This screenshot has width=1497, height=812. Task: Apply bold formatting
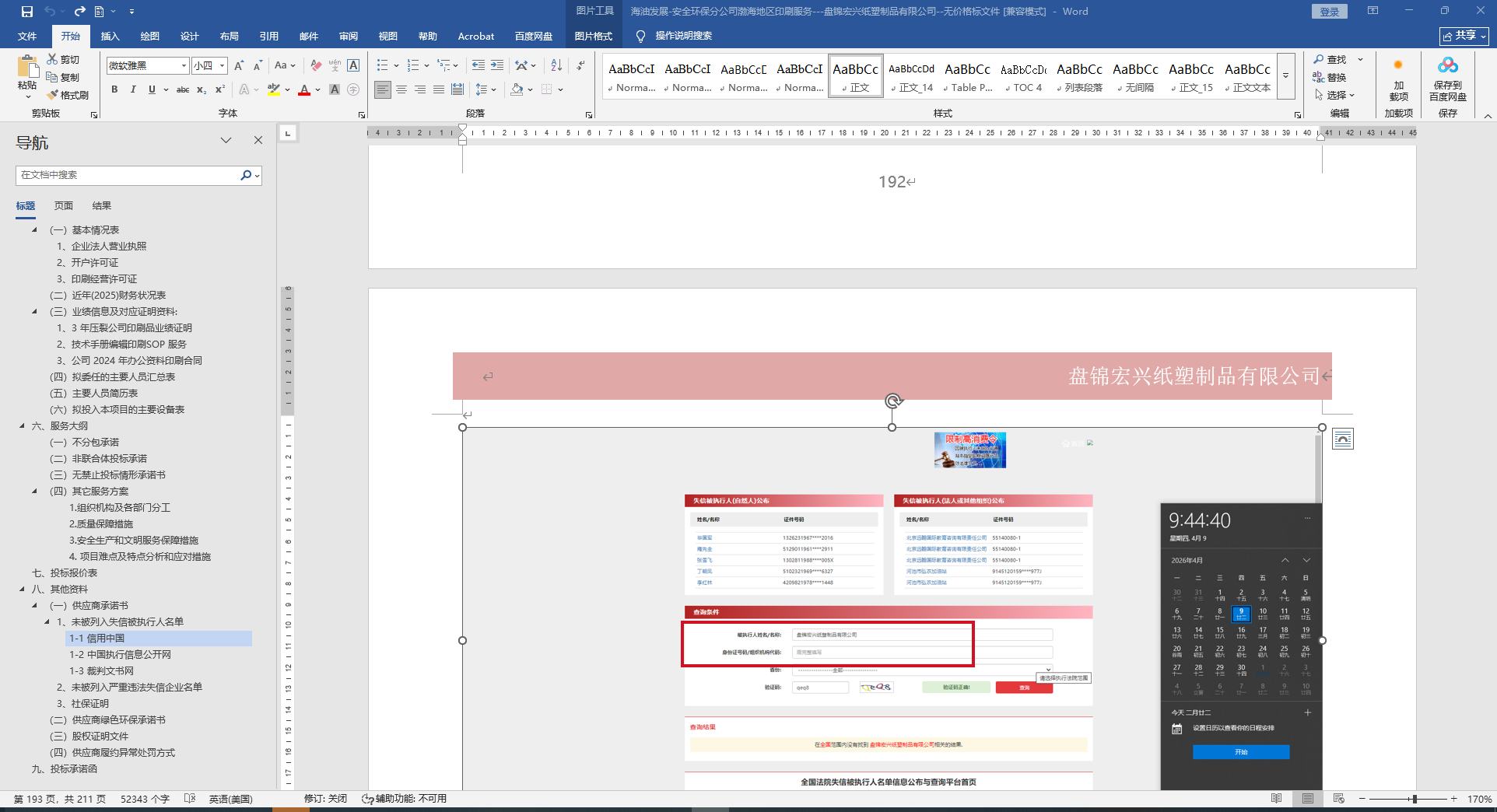coord(114,89)
